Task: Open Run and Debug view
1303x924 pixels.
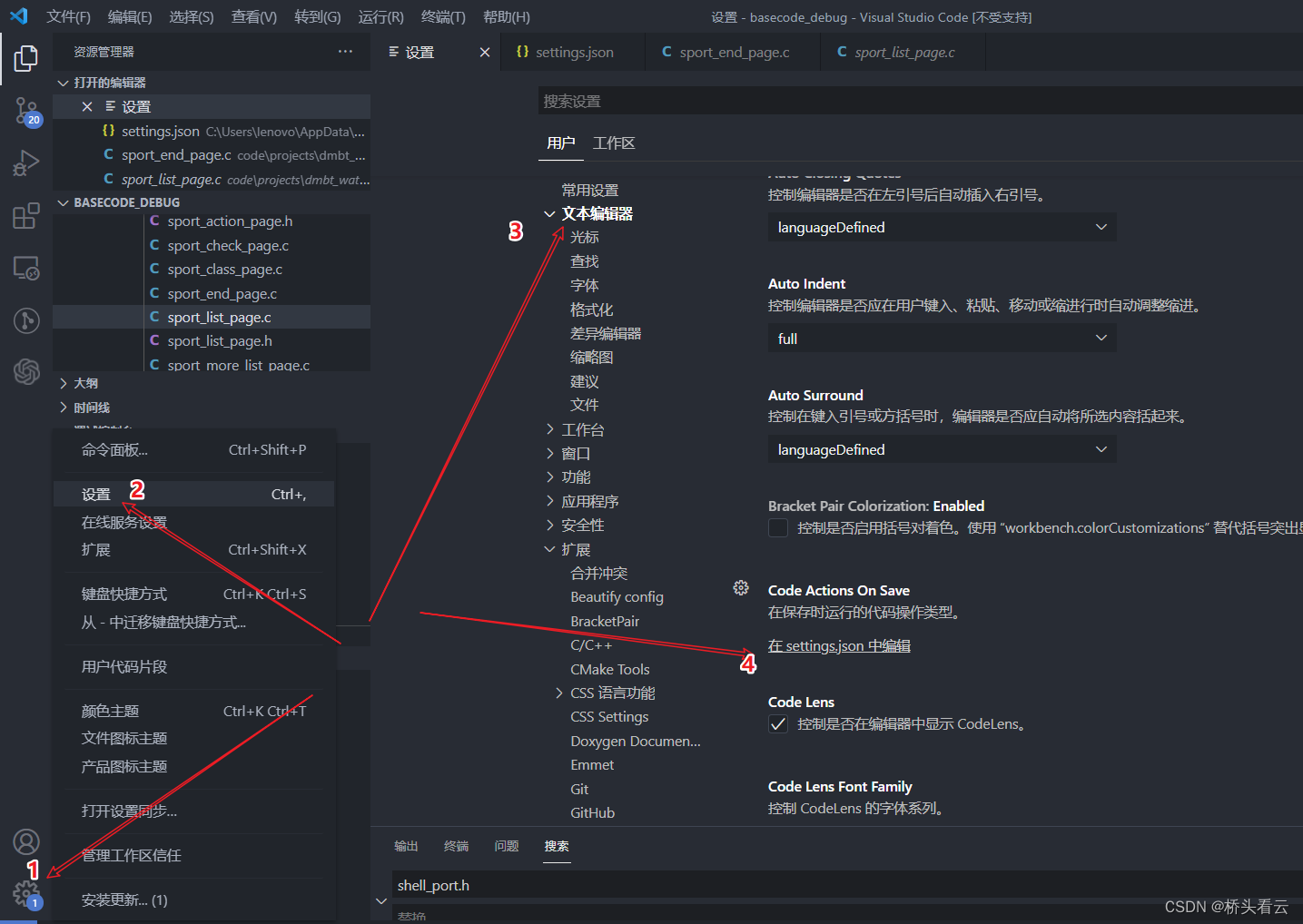Action: (26, 163)
